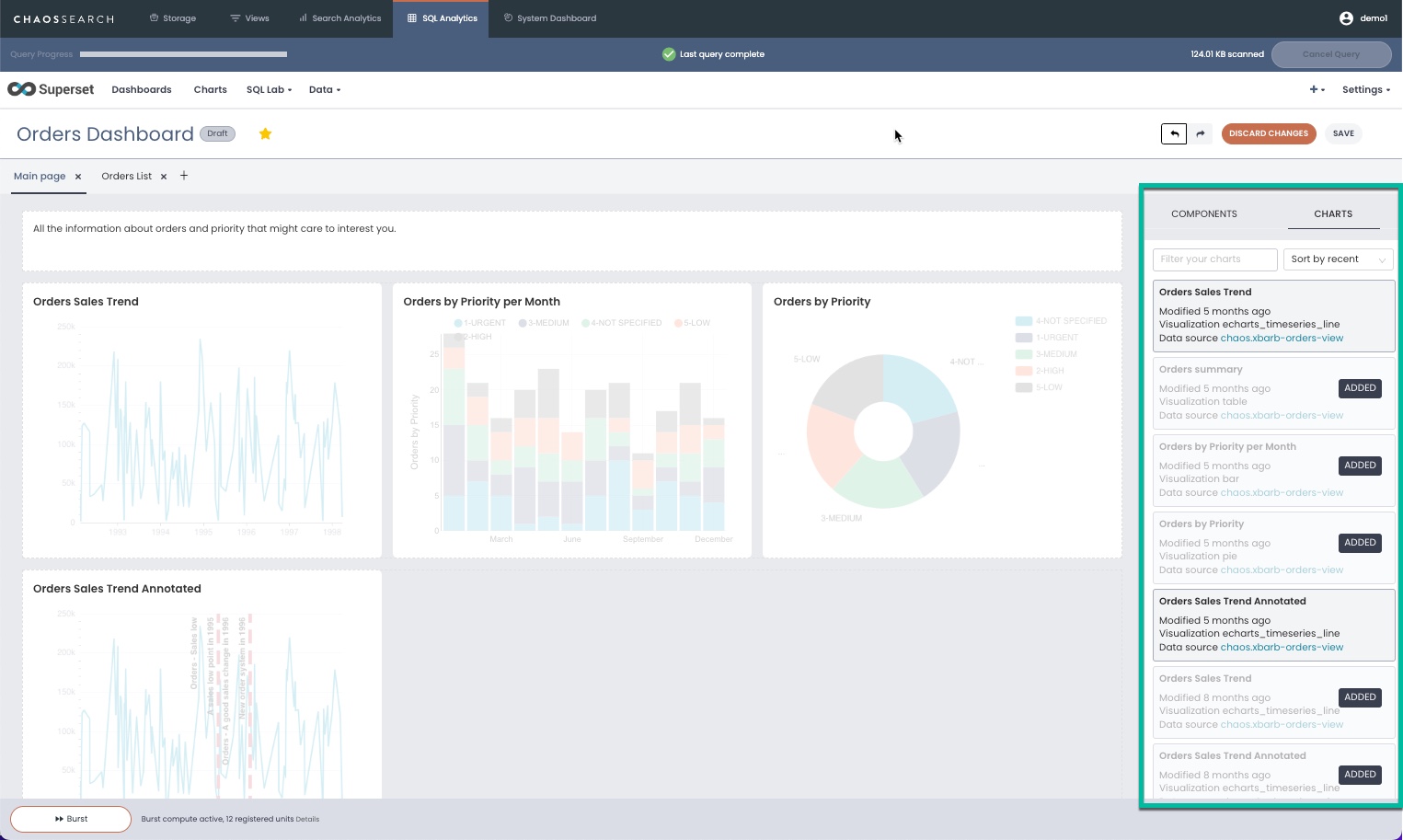Open the plus create-new menu

pyautogui.click(x=1317, y=89)
